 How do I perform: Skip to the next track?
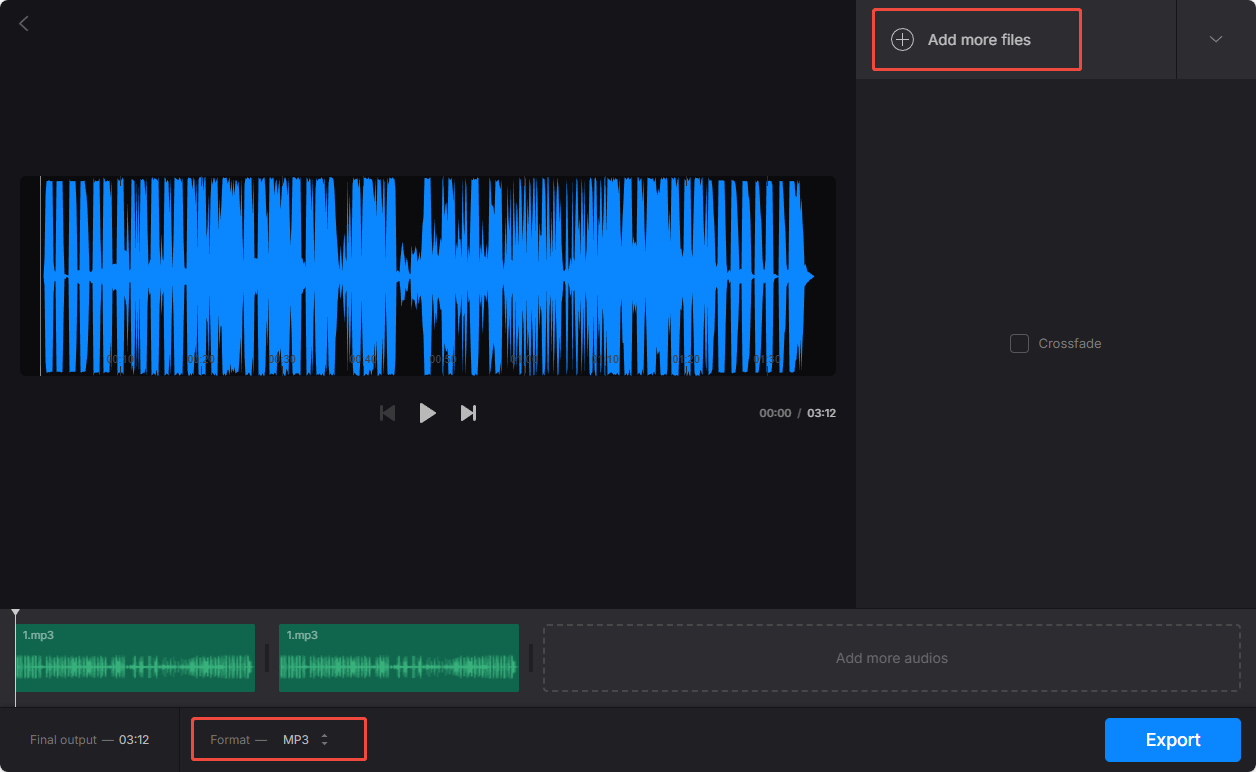[468, 412]
